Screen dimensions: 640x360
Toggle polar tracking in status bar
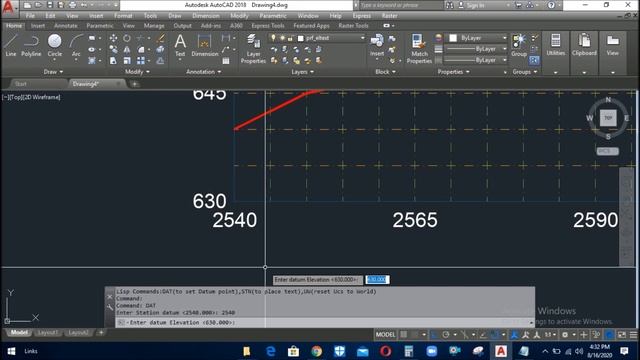446,335
